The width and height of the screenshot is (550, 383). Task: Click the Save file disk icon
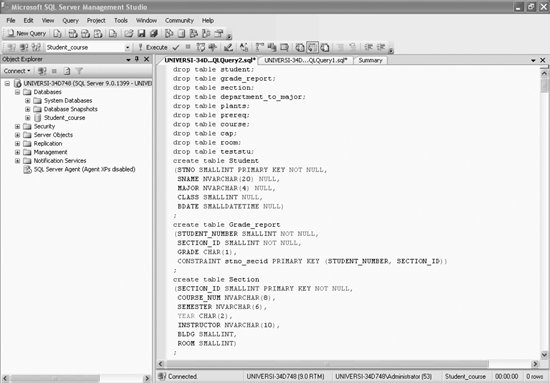tap(141, 33)
